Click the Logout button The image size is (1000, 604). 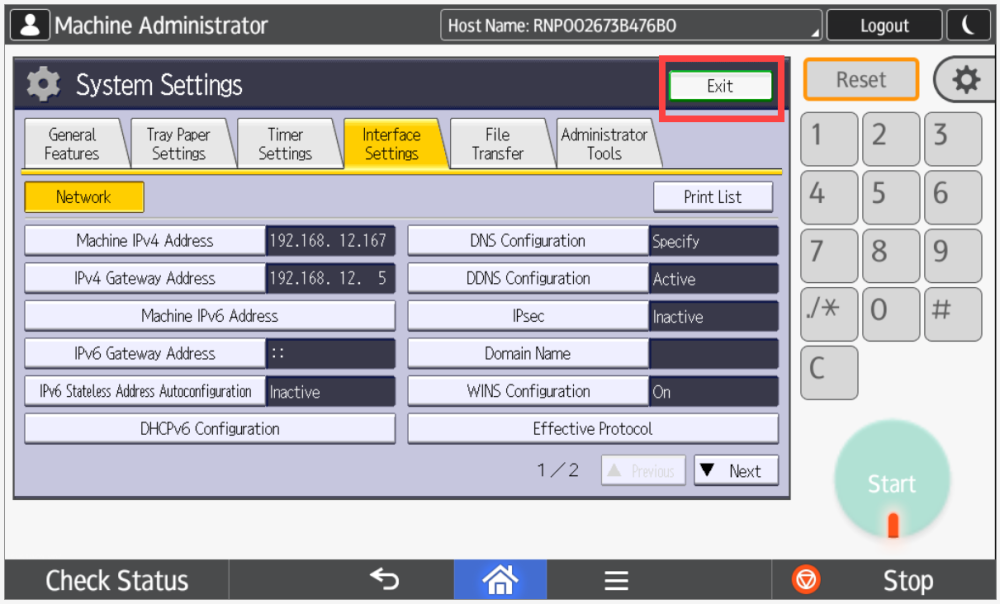884,26
